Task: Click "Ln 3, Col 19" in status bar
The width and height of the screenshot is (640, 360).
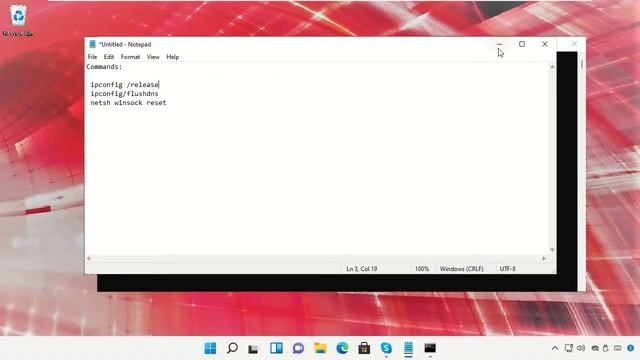Action: pos(362,269)
